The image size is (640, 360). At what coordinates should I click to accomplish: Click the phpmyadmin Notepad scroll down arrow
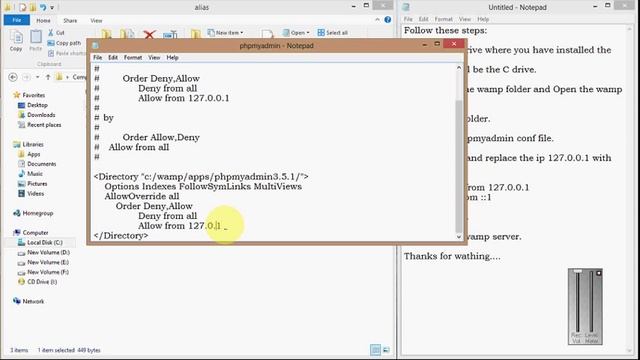(459, 237)
